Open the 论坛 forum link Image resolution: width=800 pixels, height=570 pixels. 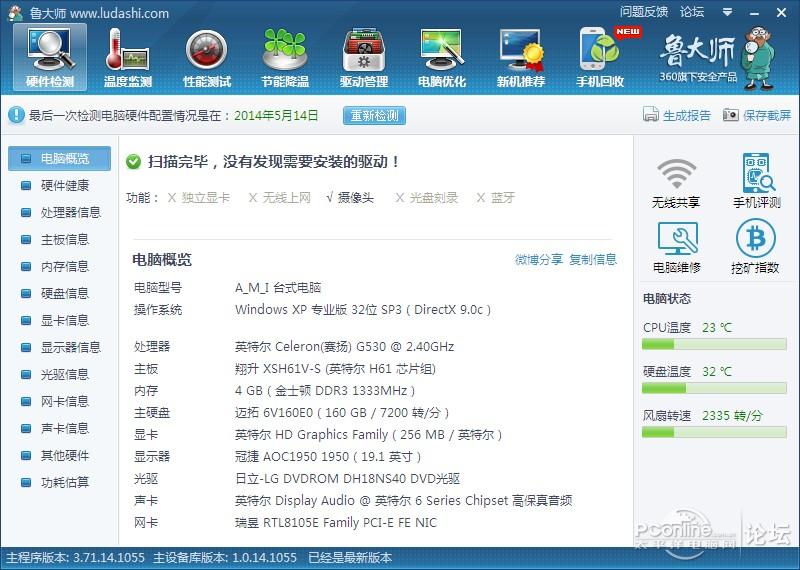pos(692,12)
